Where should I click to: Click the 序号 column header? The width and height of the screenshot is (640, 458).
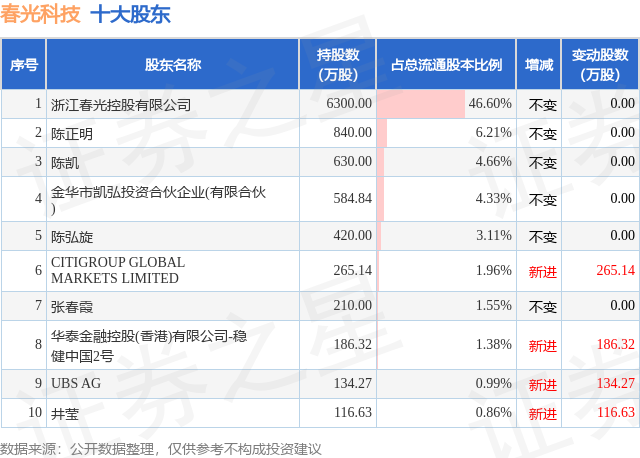(x=24, y=65)
